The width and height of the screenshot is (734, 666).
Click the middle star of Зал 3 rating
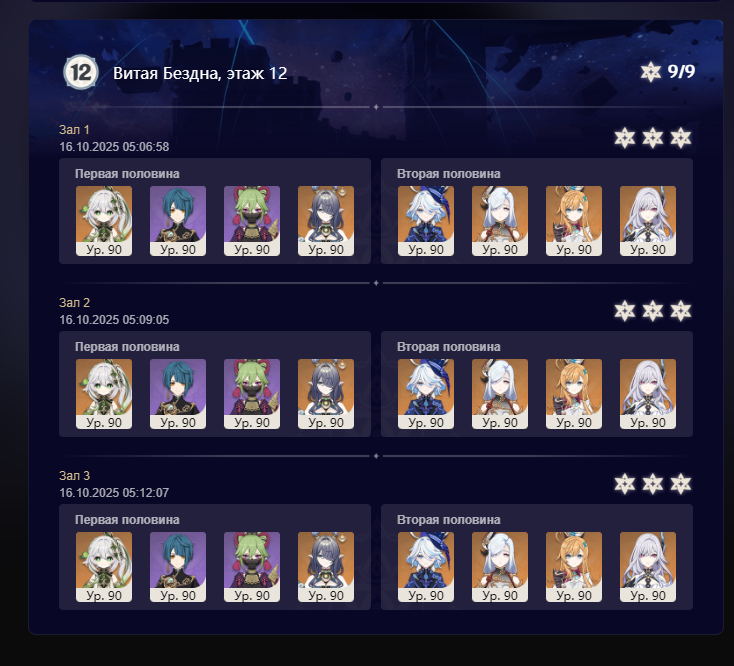tap(653, 483)
